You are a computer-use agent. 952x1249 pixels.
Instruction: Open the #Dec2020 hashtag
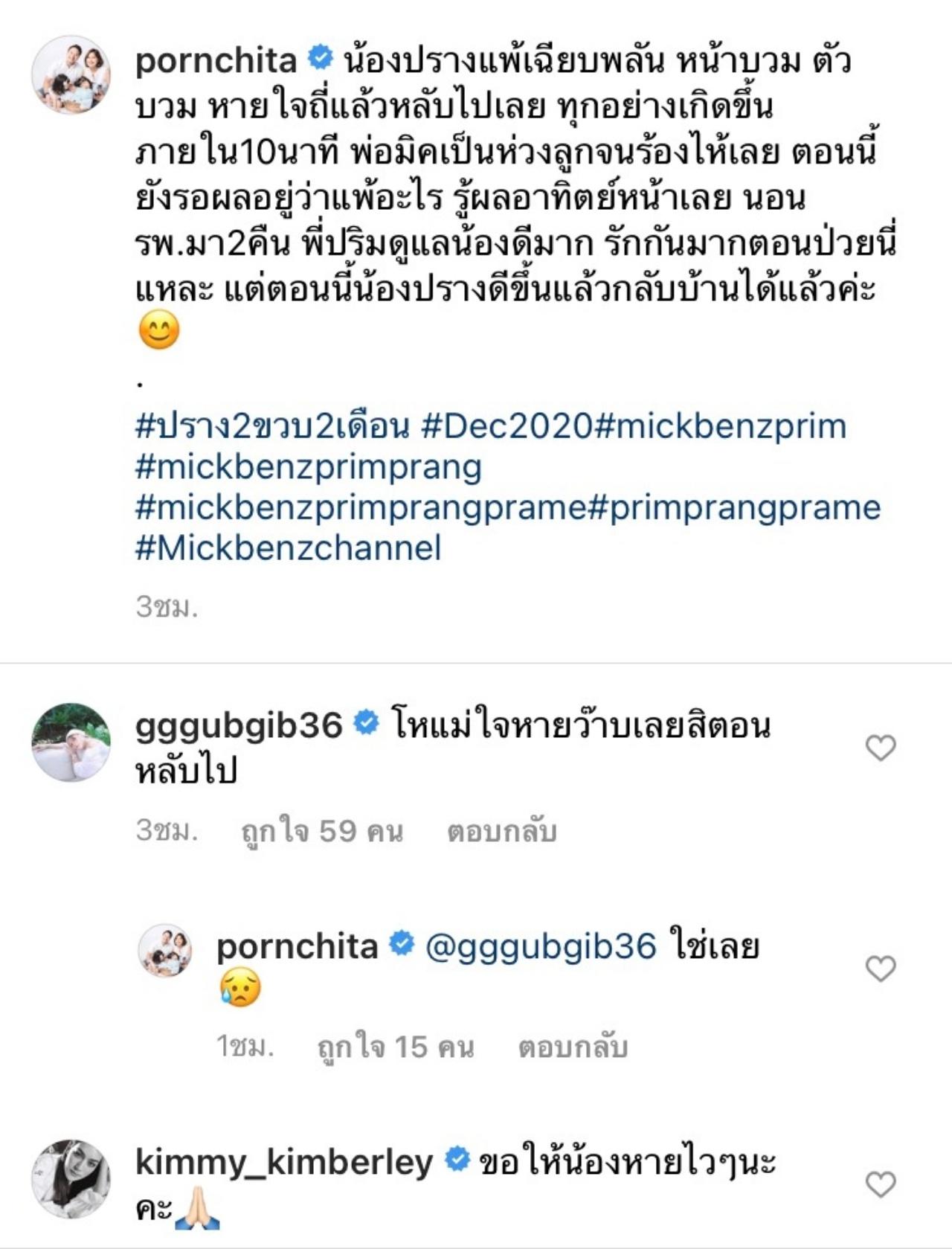(x=506, y=427)
